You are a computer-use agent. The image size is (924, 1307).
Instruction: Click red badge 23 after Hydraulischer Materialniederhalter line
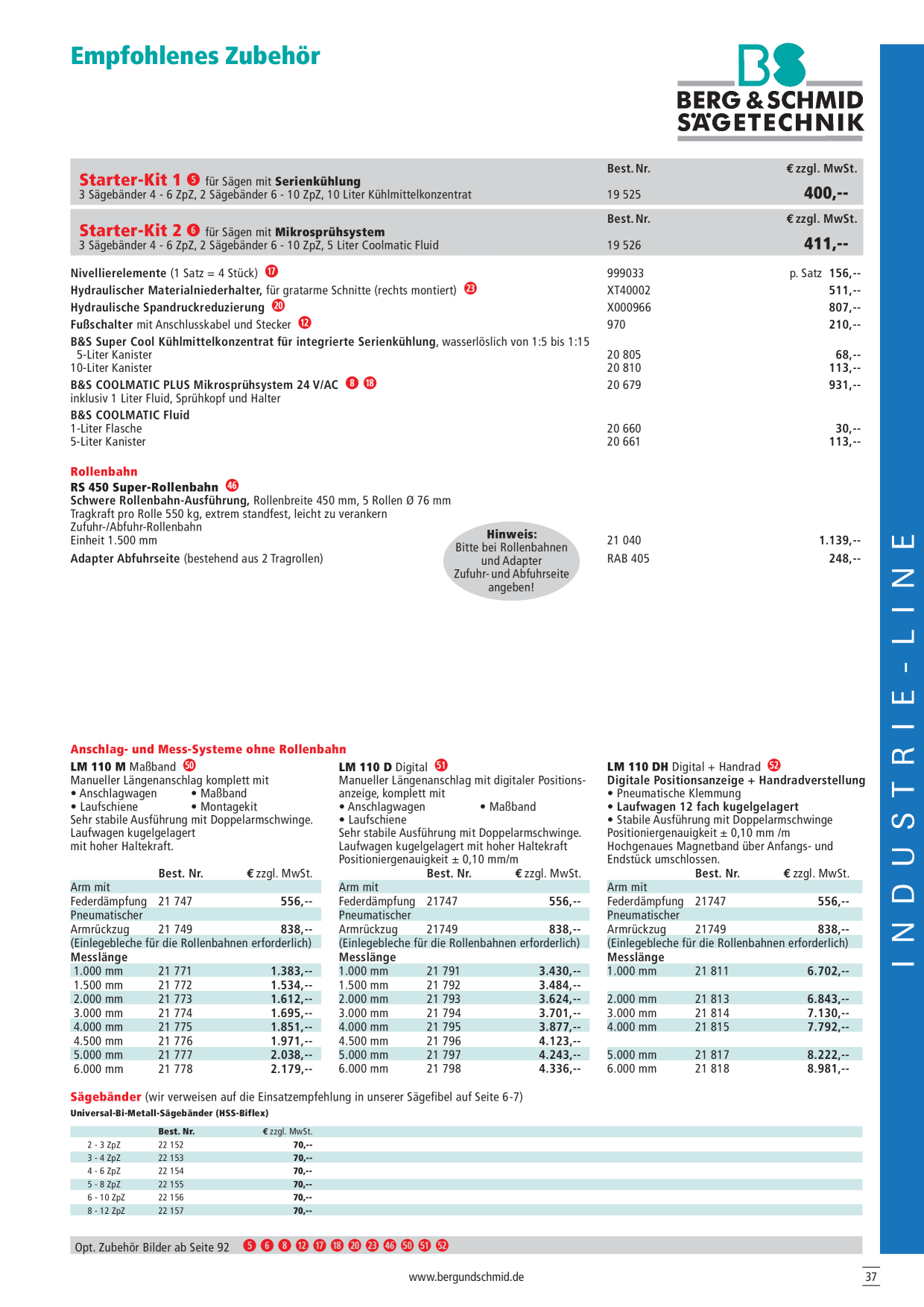coord(470,288)
